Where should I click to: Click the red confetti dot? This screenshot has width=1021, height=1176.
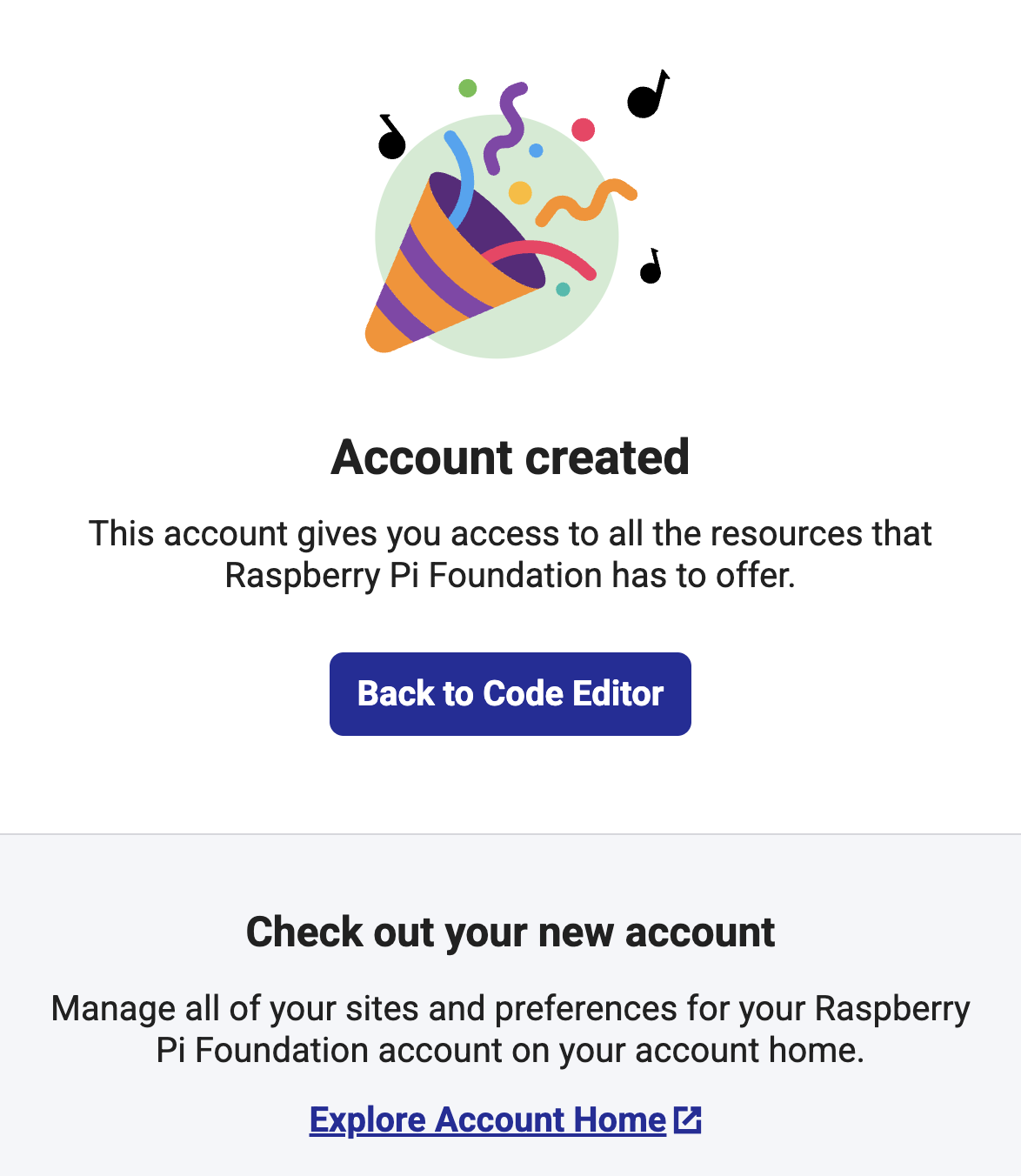(x=583, y=130)
